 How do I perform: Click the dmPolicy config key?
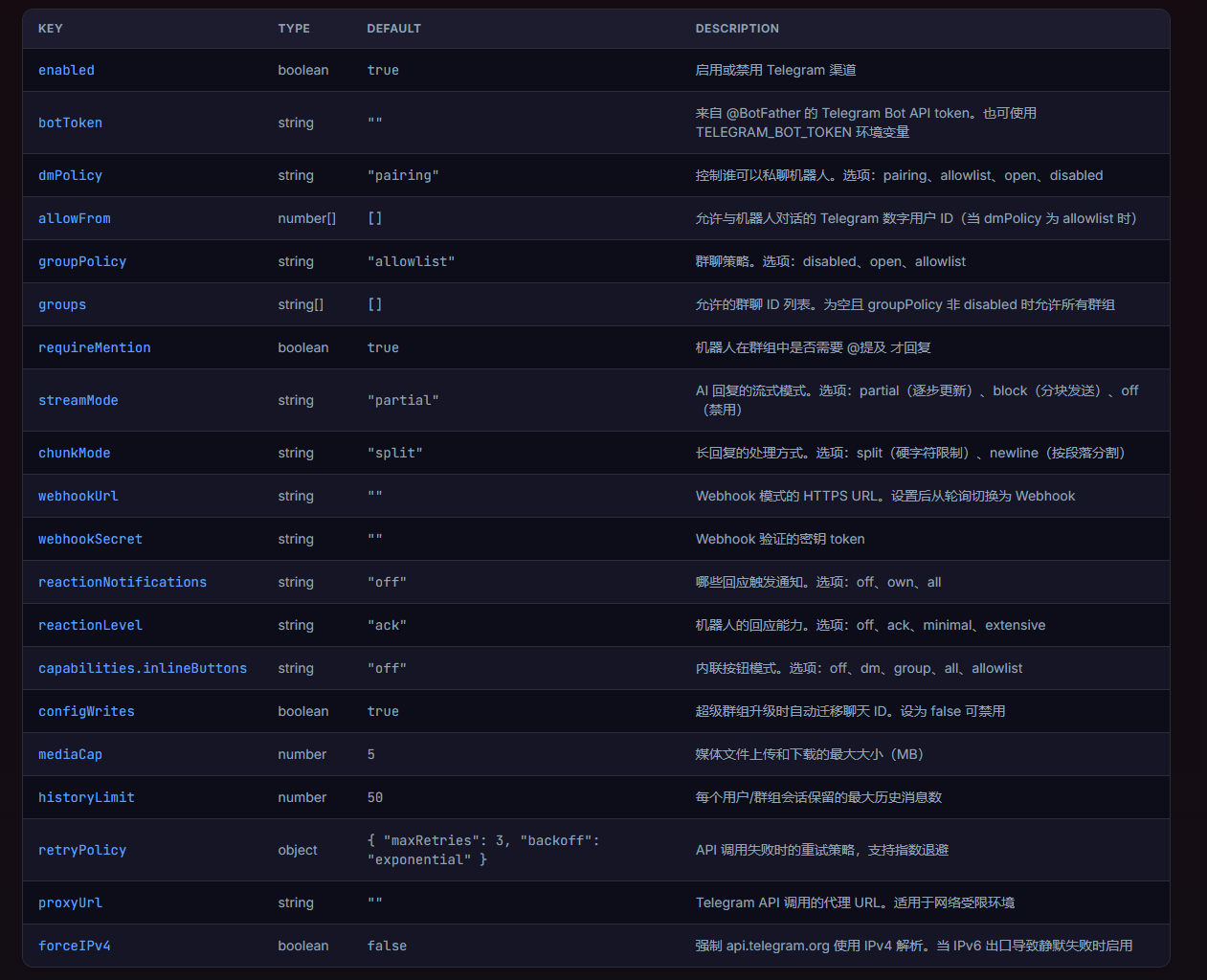(70, 175)
